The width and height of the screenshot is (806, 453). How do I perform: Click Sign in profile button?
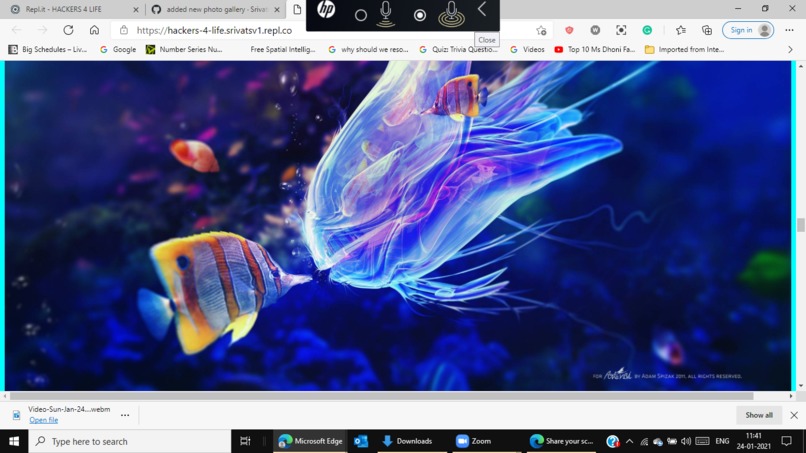pyautogui.click(x=748, y=30)
